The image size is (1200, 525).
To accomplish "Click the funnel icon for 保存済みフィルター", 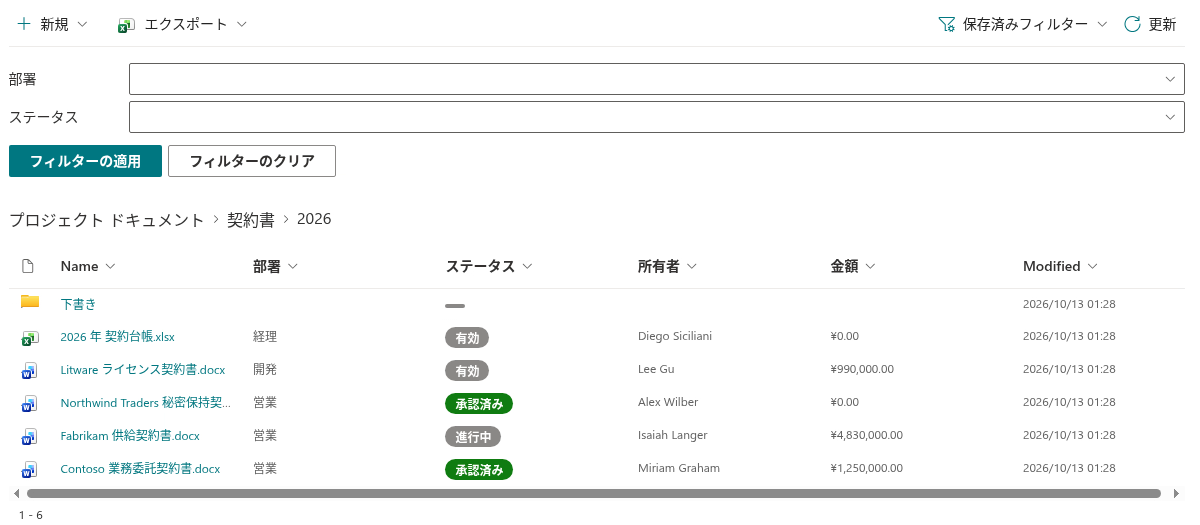I will 946,25.
